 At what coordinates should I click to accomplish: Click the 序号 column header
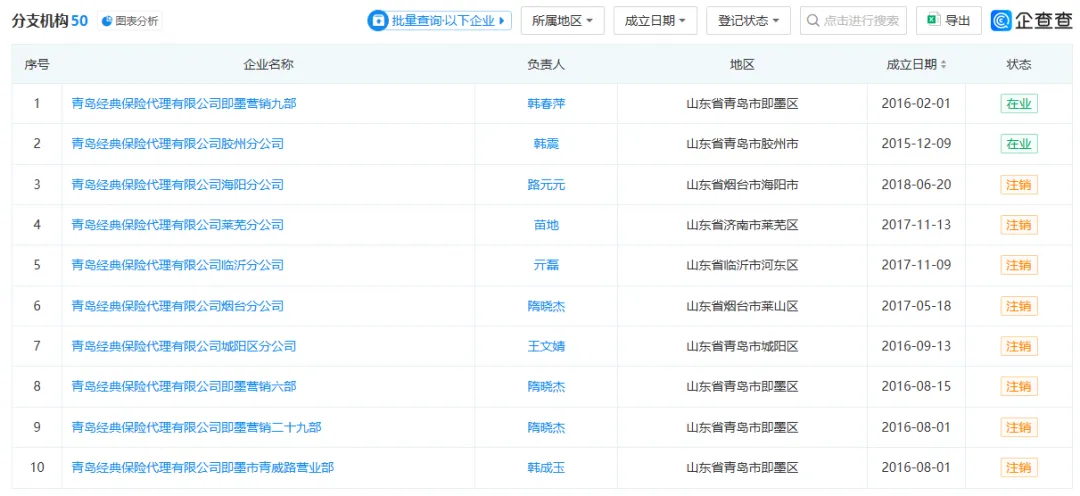click(x=37, y=65)
